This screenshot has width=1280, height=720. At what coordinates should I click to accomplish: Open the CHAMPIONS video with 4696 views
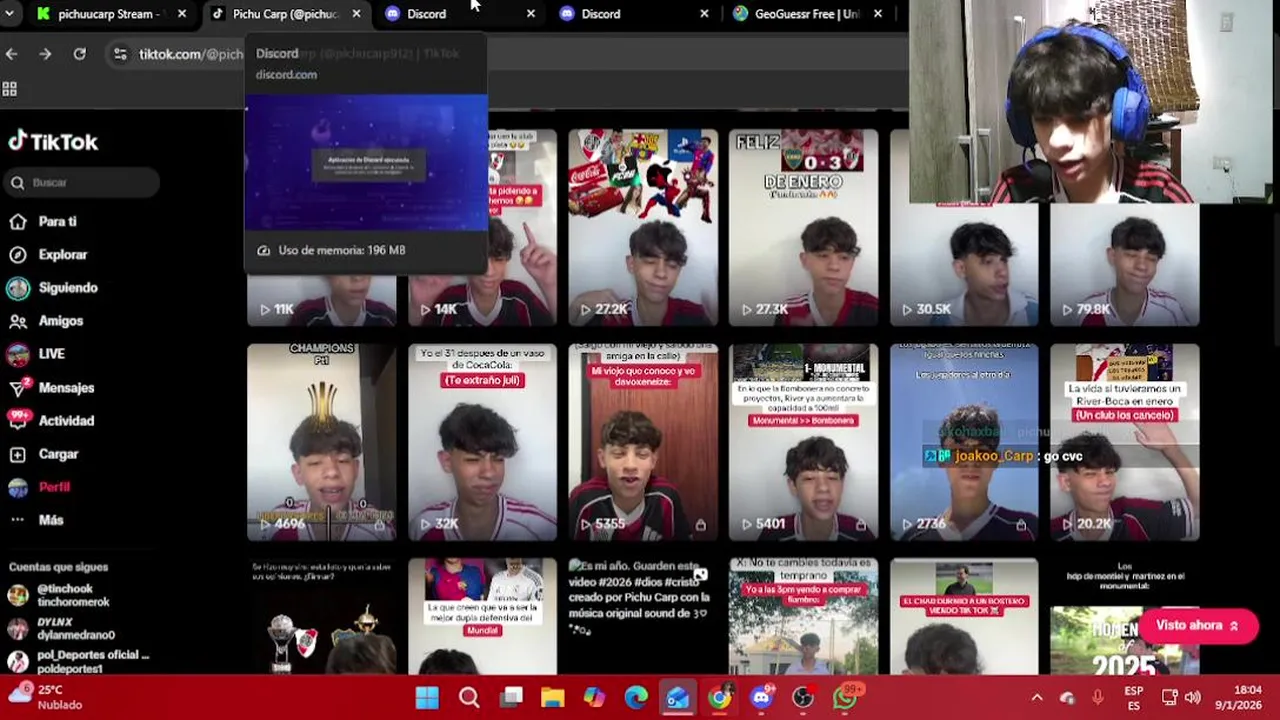pos(322,442)
